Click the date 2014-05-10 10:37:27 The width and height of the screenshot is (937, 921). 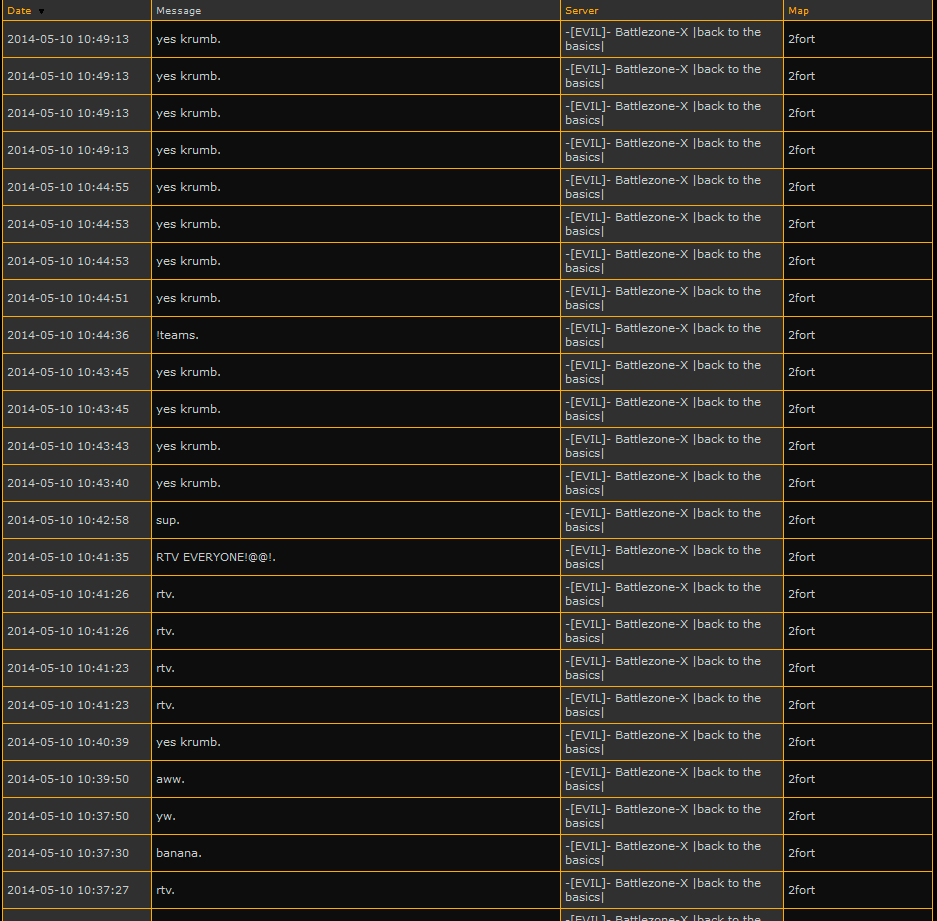[x=68, y=890]
